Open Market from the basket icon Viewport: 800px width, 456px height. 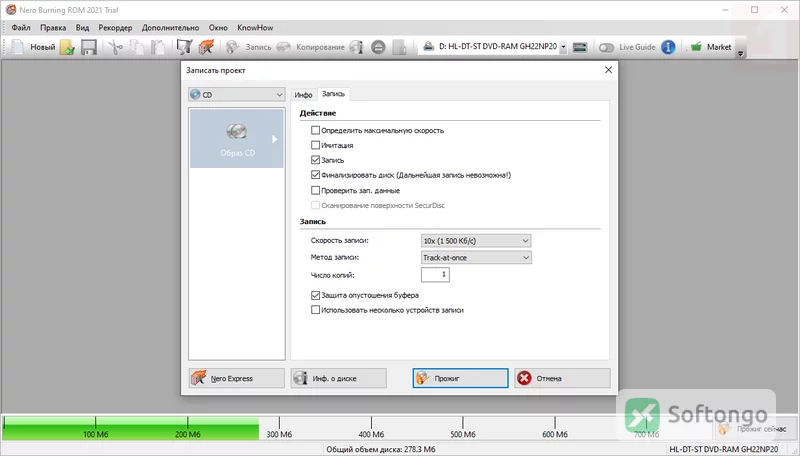point(696,47)
